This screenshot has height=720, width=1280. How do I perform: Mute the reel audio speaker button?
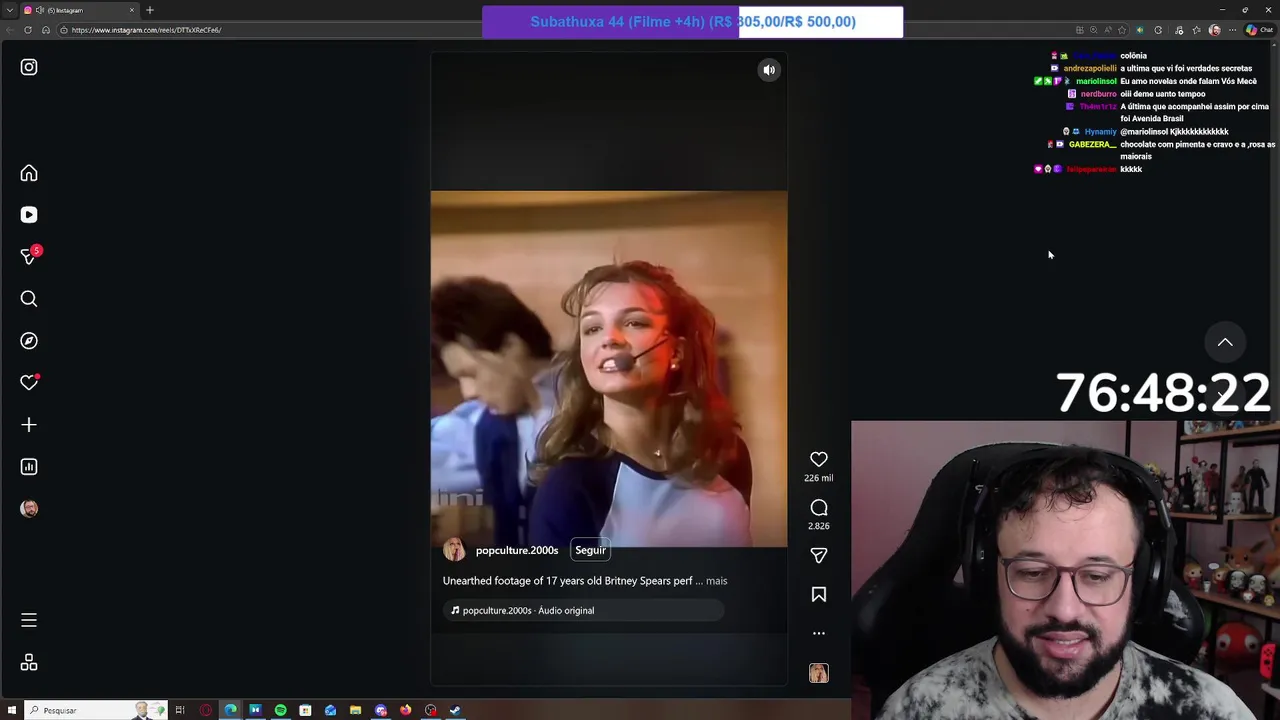tap(769, 70)
